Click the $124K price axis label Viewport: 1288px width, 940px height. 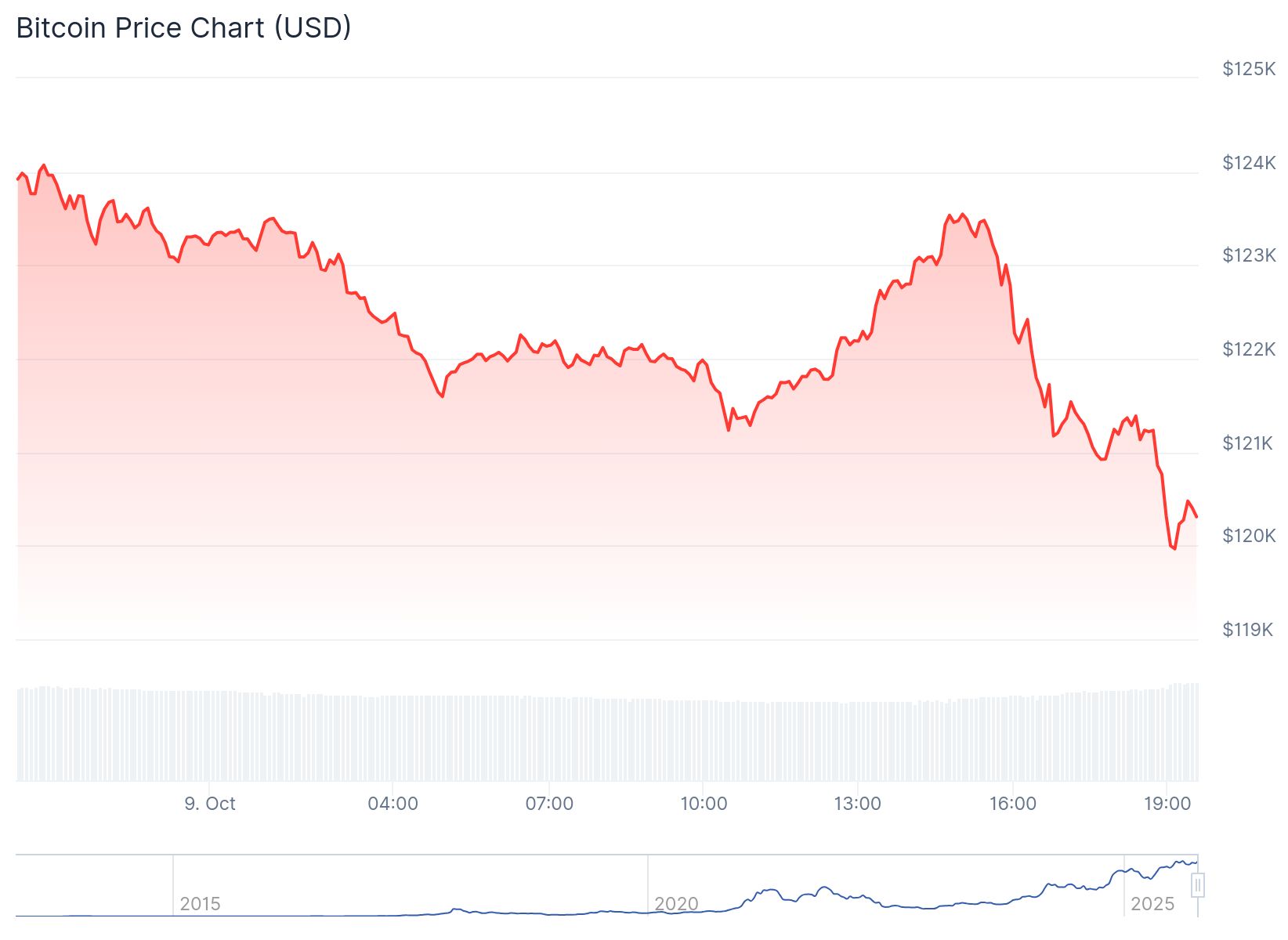pos(1249,163)
